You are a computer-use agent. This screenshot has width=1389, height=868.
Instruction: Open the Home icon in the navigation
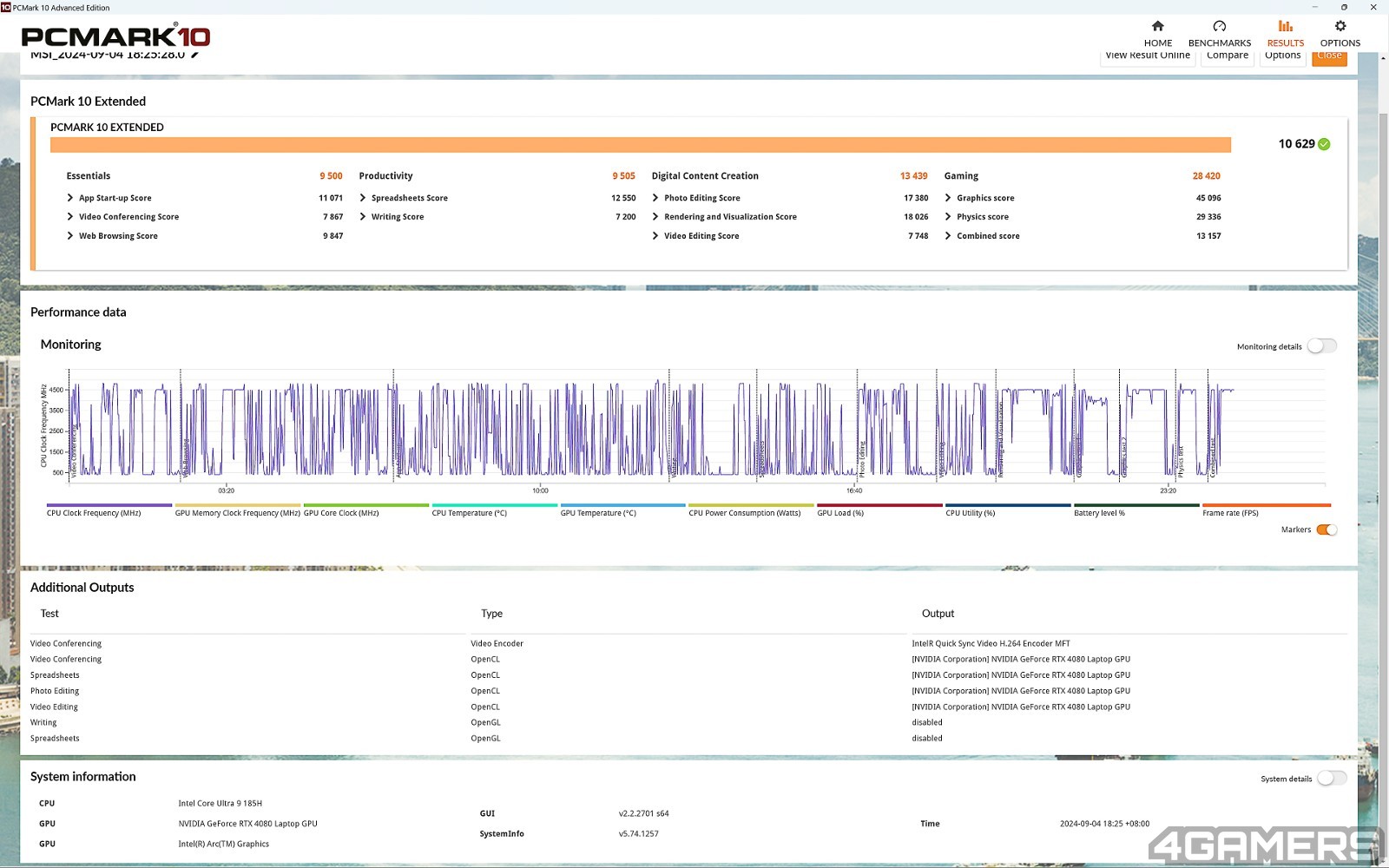point(1157,26)
